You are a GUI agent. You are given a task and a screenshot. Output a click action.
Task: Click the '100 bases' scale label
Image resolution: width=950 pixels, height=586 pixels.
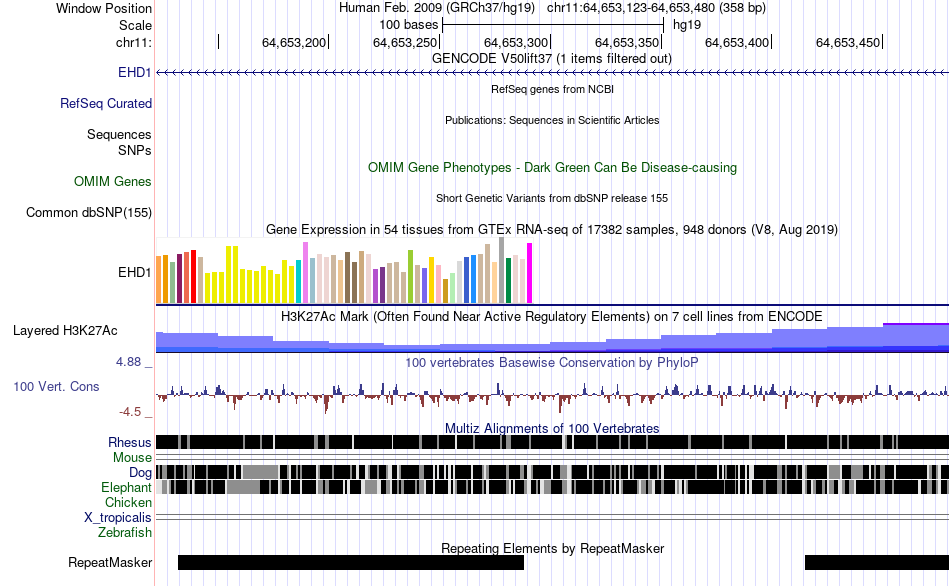click(408, 25)
